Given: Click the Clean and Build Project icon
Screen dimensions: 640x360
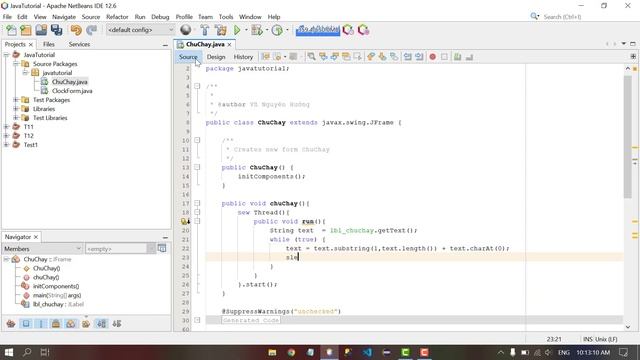Looking at the screenshot, I should click(221, 30).
